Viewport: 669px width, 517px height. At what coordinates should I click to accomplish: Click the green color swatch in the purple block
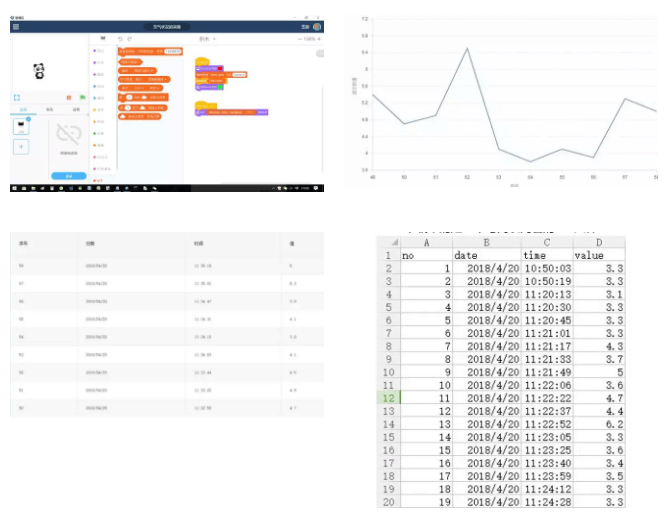click(220, 87)
